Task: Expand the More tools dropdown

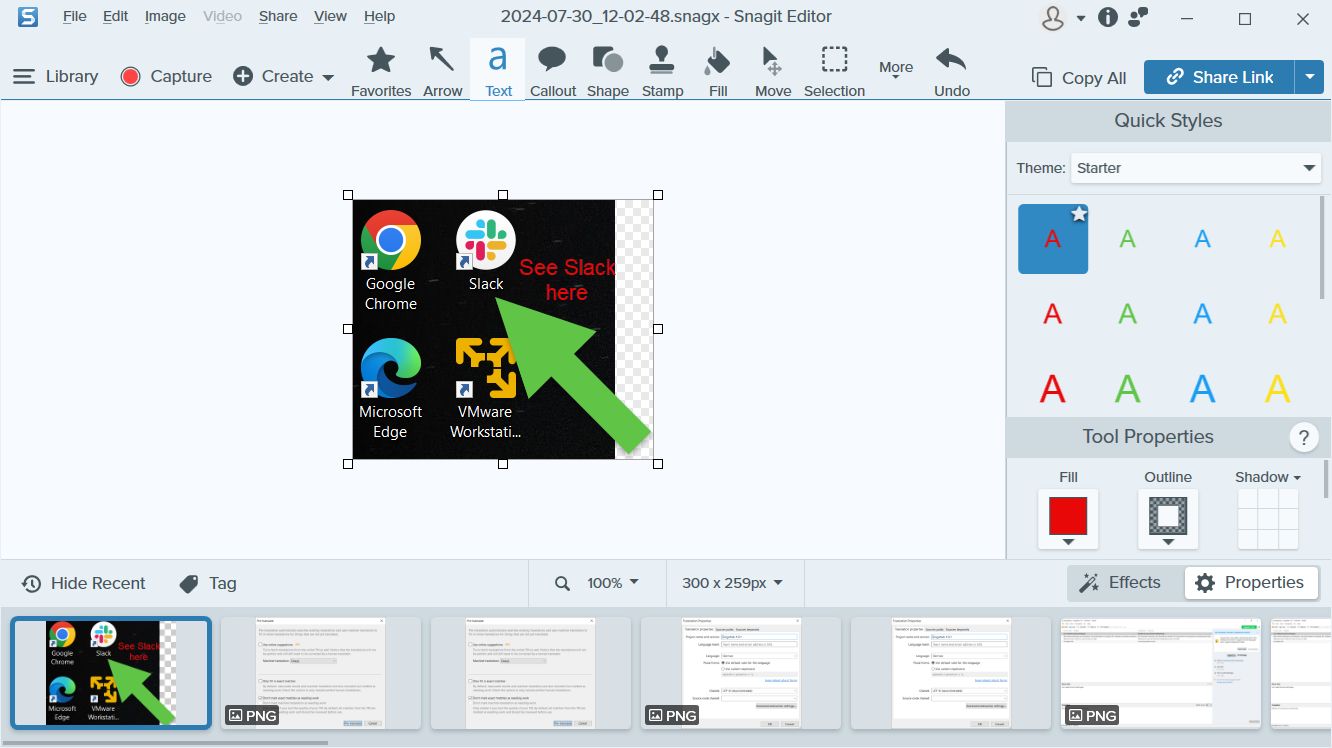Action: point(896,71)
